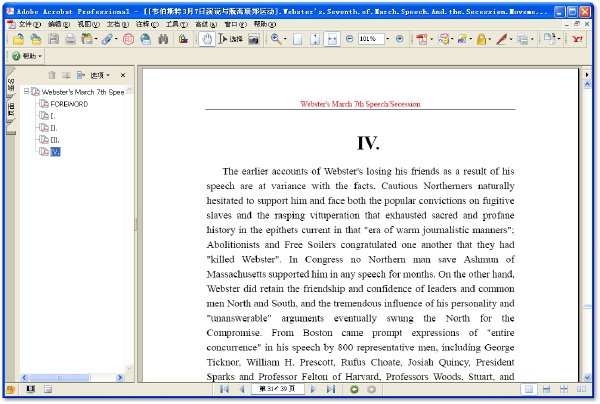Select the Hand tool

point(207,39)
